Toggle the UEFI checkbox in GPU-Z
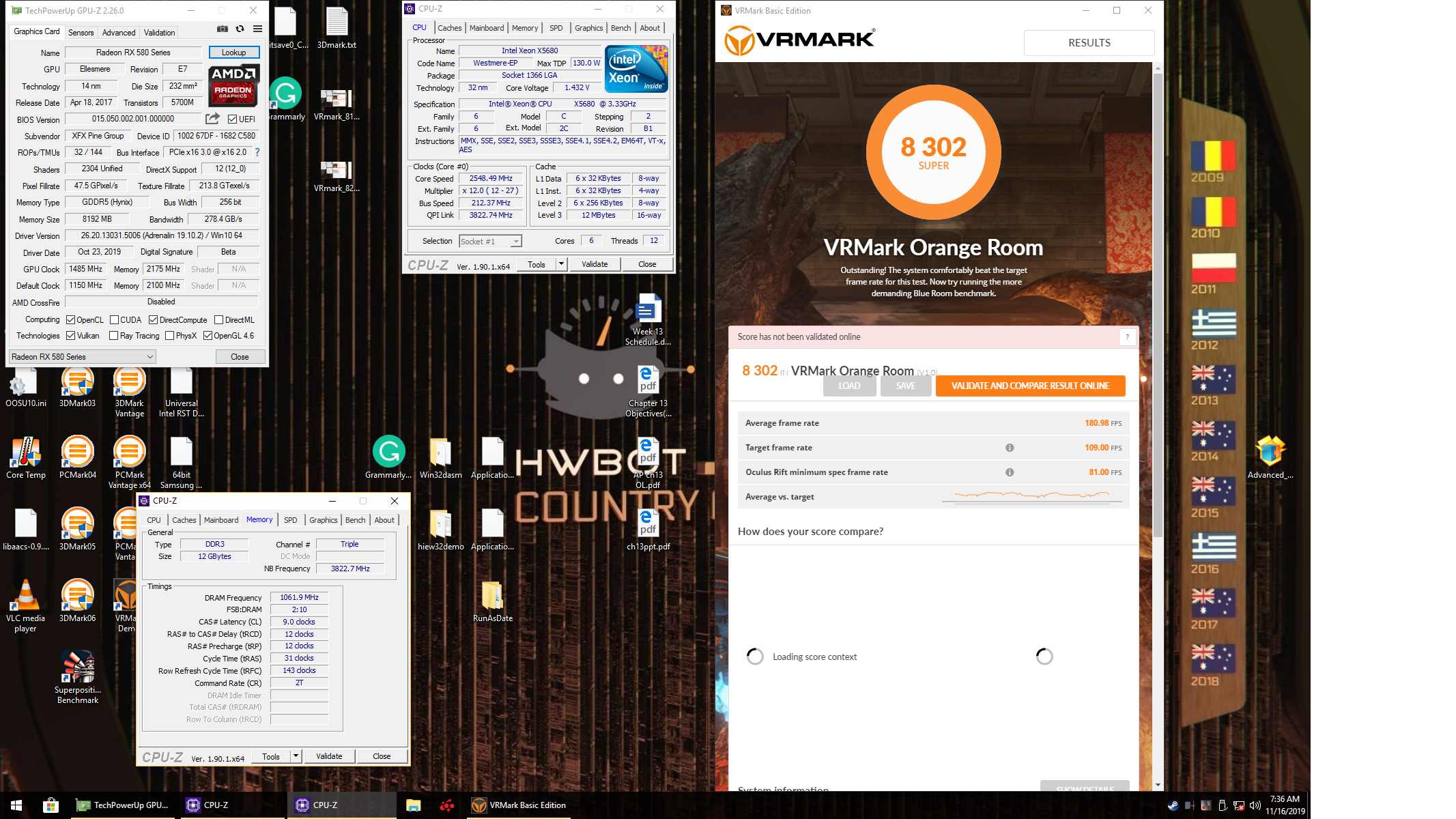 (x=232, y=119)
